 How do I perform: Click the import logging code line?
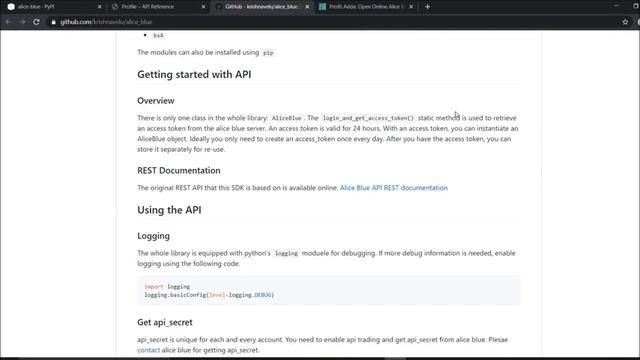point(167,287)
